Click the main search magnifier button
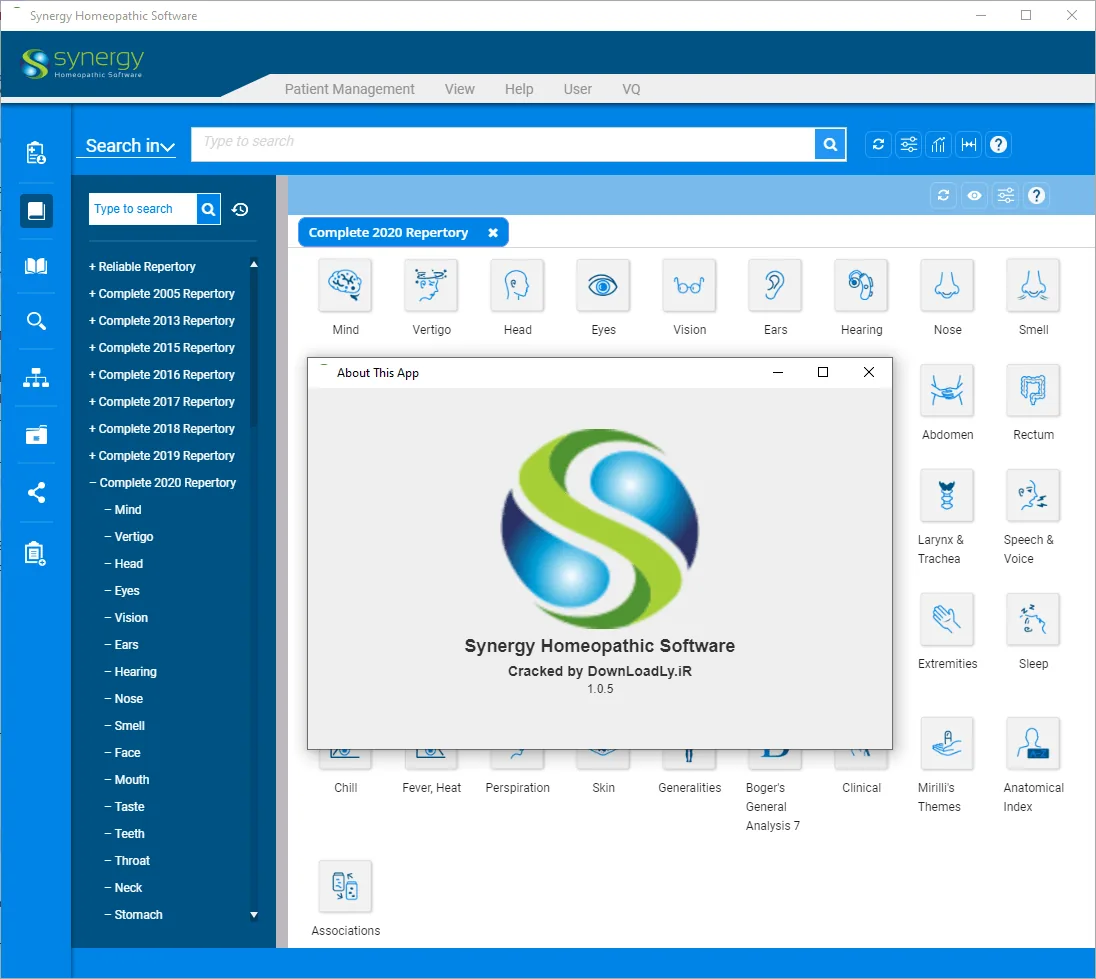This screenshot has width=1096, height=979. tap(830, 145)
